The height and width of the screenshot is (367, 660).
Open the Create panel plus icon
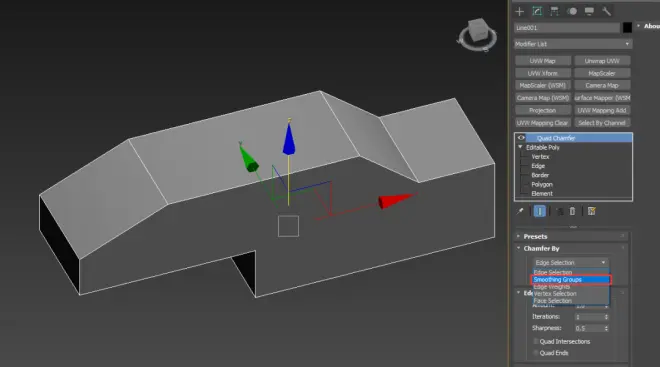pyautogui.click(x=520, y=11)
